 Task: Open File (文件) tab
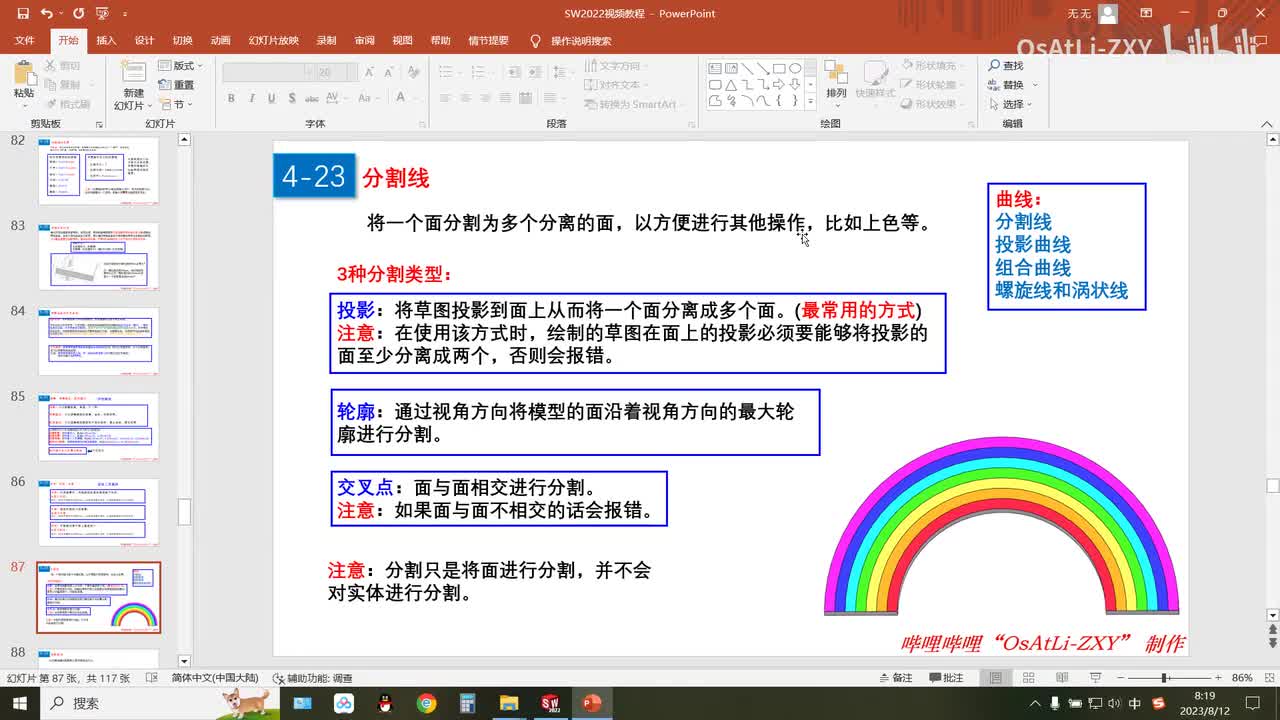click(x=25, y=41)
